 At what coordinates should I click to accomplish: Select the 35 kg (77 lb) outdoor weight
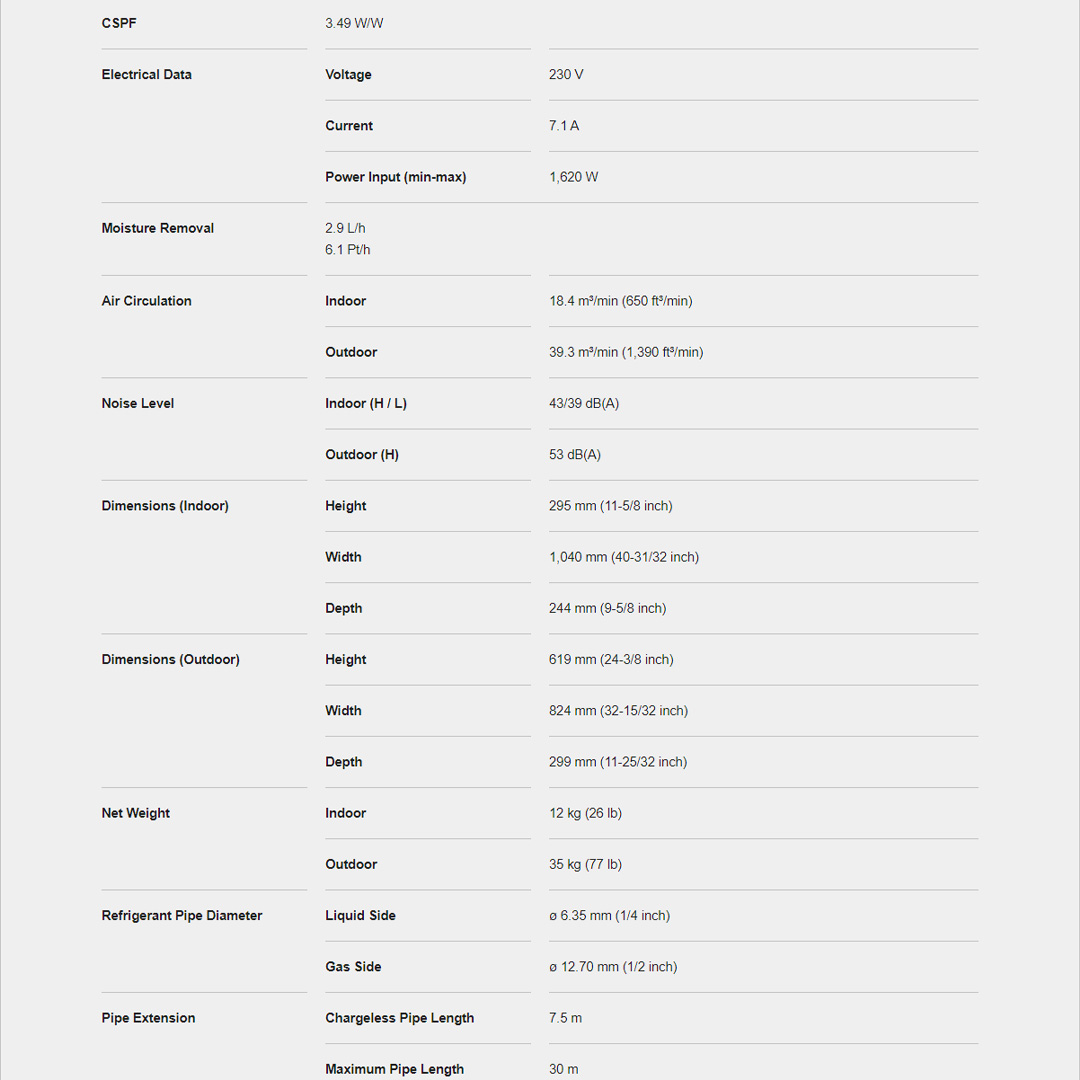click(x=585, y=864)
